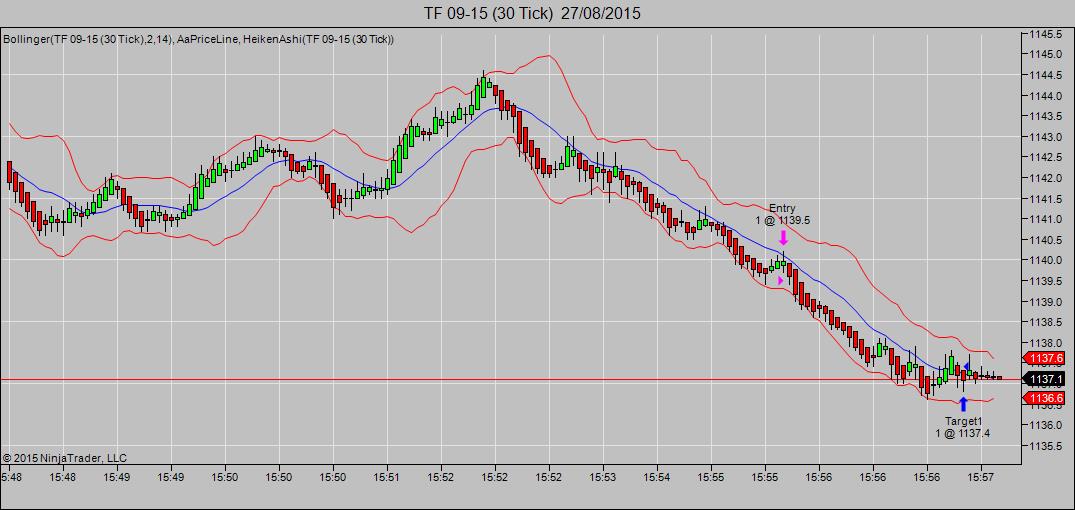1075x510 pixels.
Task: Select the red 1137.6 upper band price marker
Action: (x=1043, y=358)
